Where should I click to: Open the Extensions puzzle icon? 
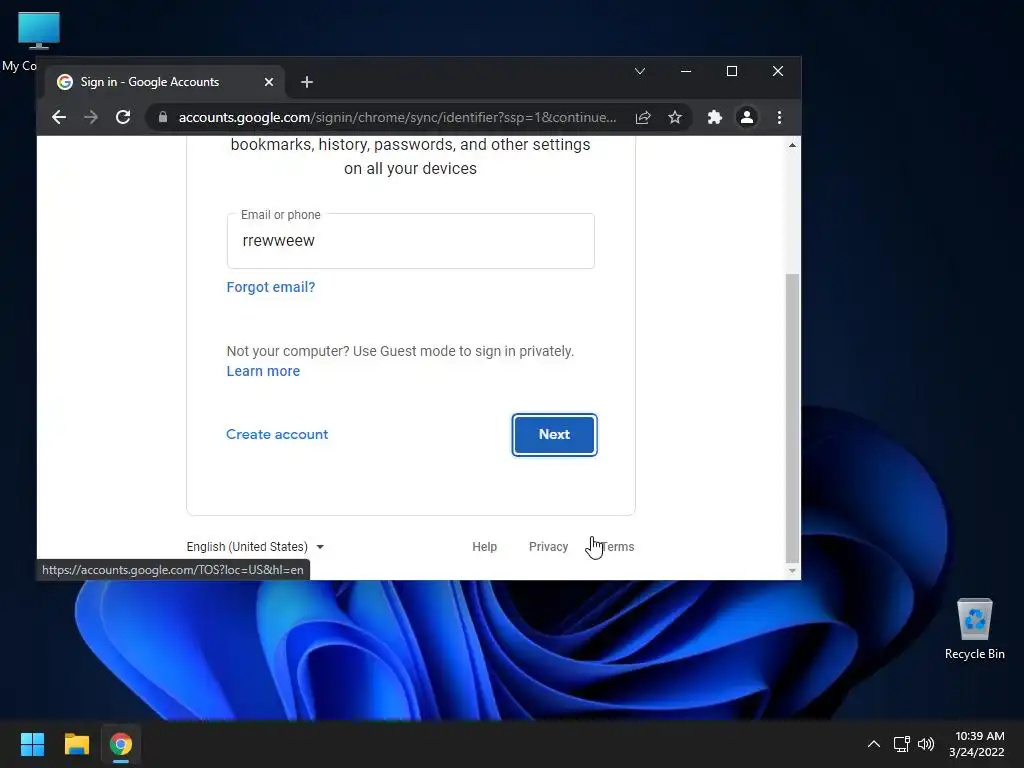click(715, 118)
